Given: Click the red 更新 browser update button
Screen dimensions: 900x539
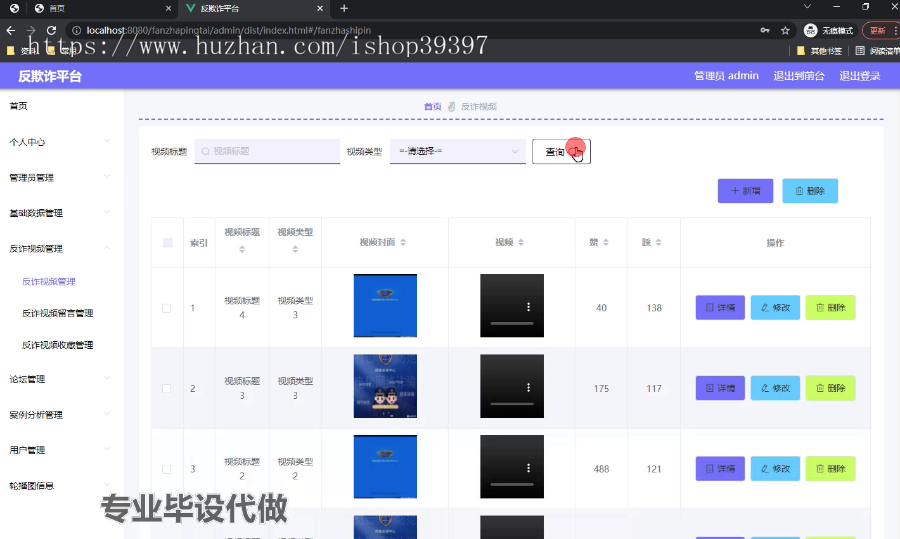Looking at the screenshot, I should pos(880,30).
